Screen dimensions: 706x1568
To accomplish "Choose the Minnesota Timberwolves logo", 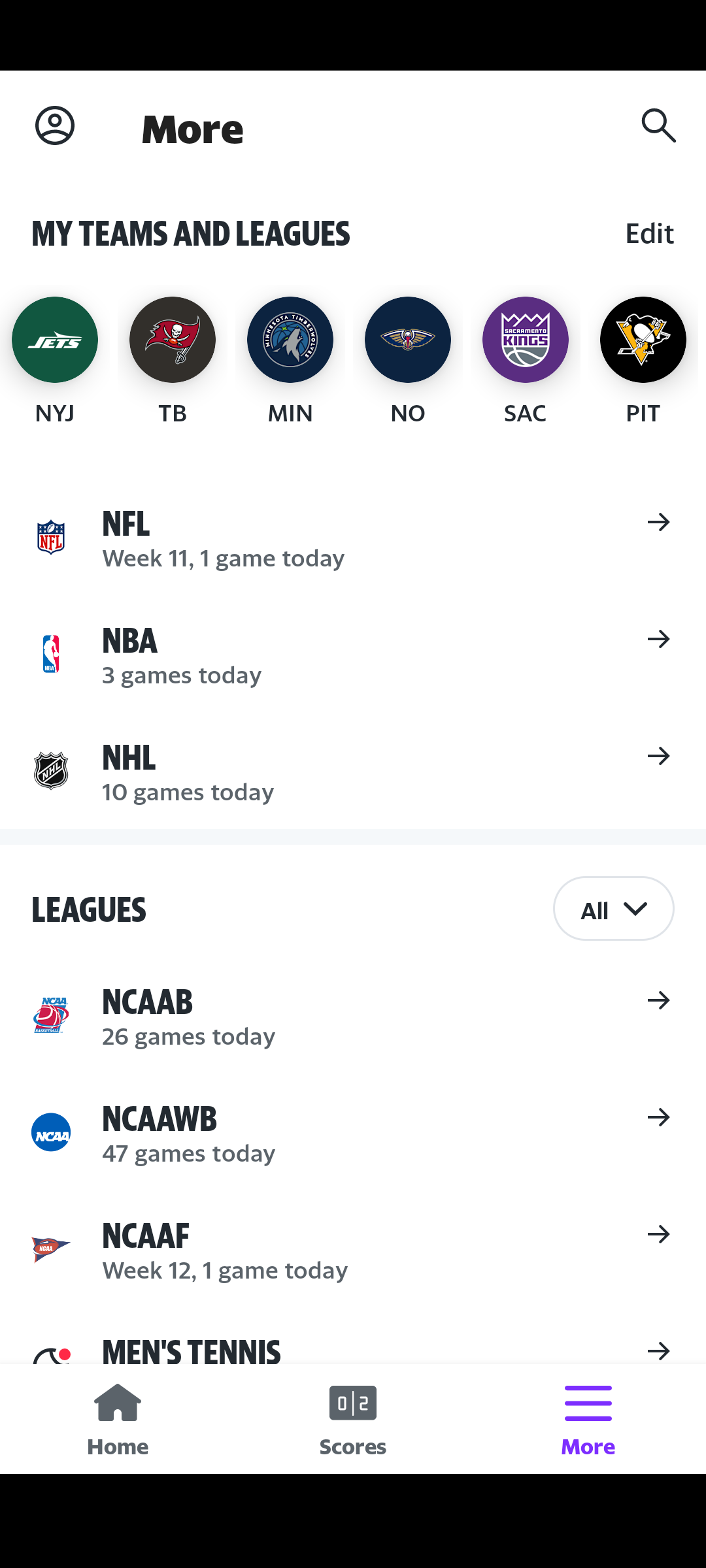I will coord(290,340).
